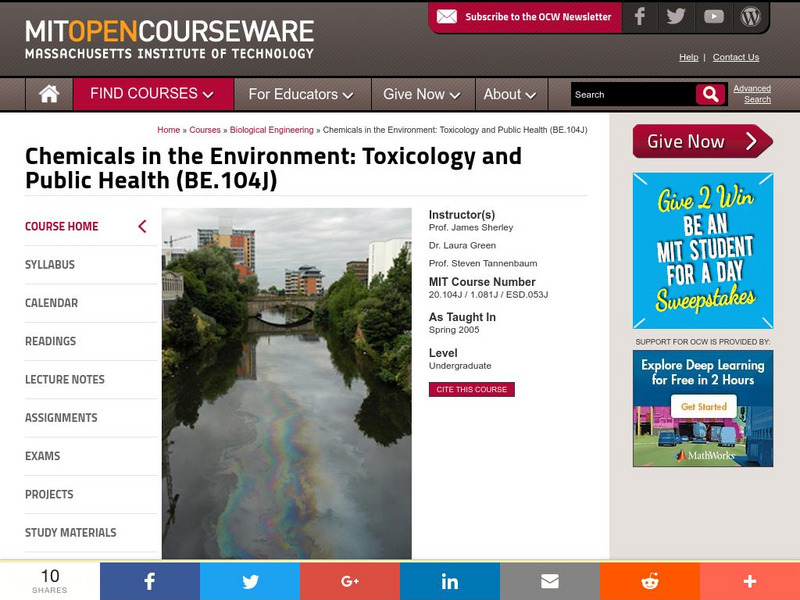Share via Facebook in bottom share bar
Screen dimensions: 800x600
[150, 581]
